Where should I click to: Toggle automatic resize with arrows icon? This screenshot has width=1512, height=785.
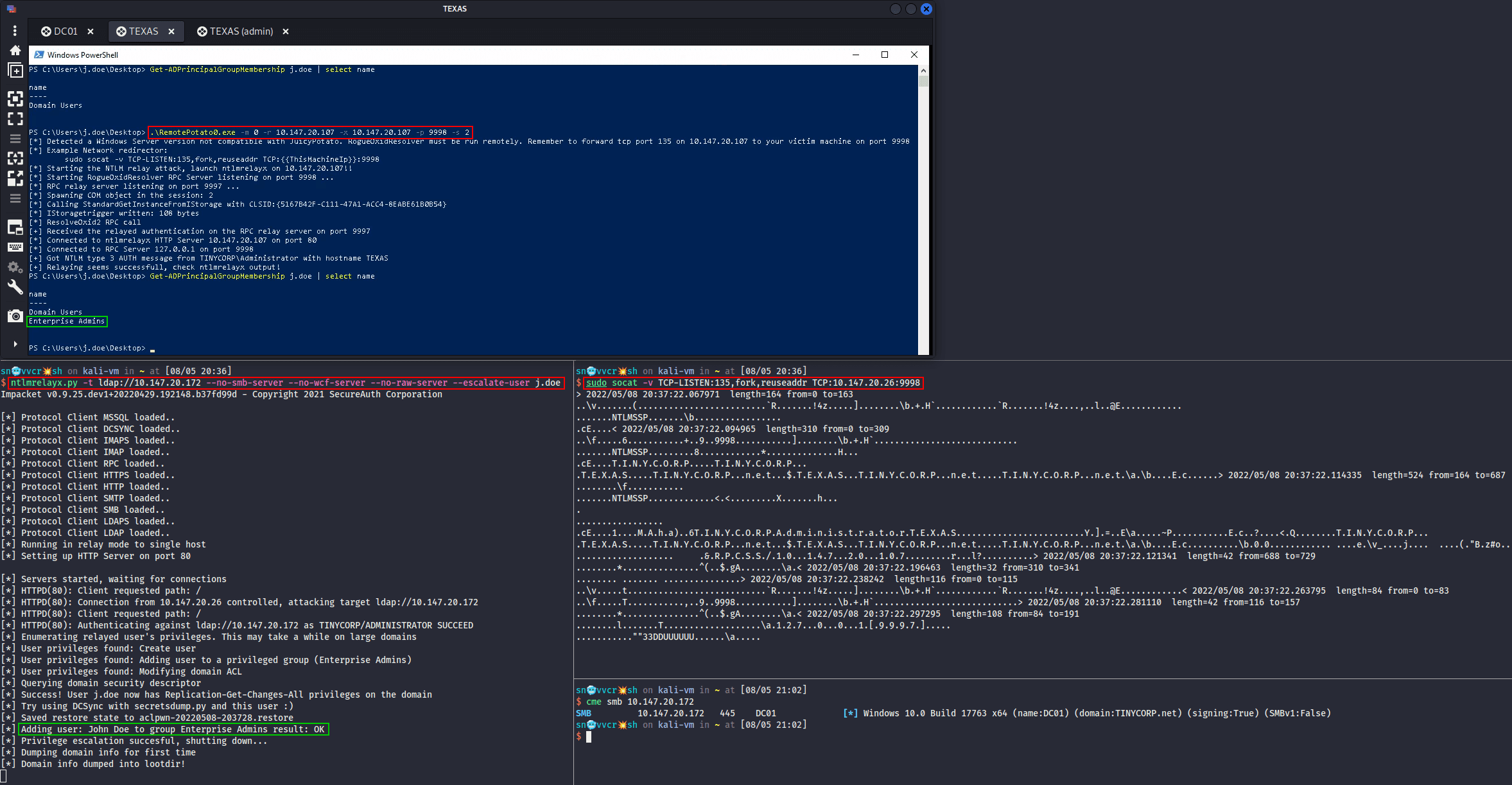point(15,158)
